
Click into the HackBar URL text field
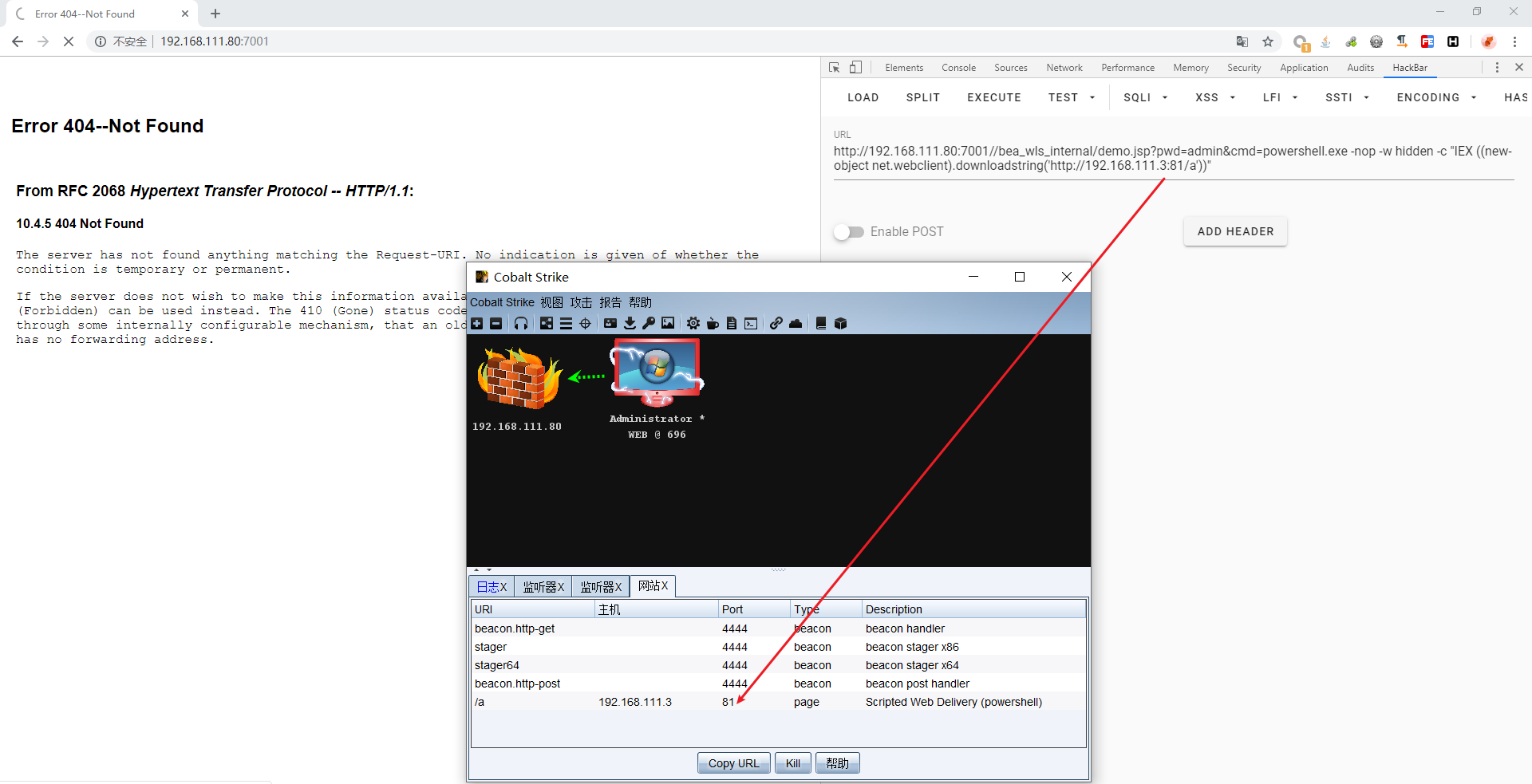coord(1174,159)
